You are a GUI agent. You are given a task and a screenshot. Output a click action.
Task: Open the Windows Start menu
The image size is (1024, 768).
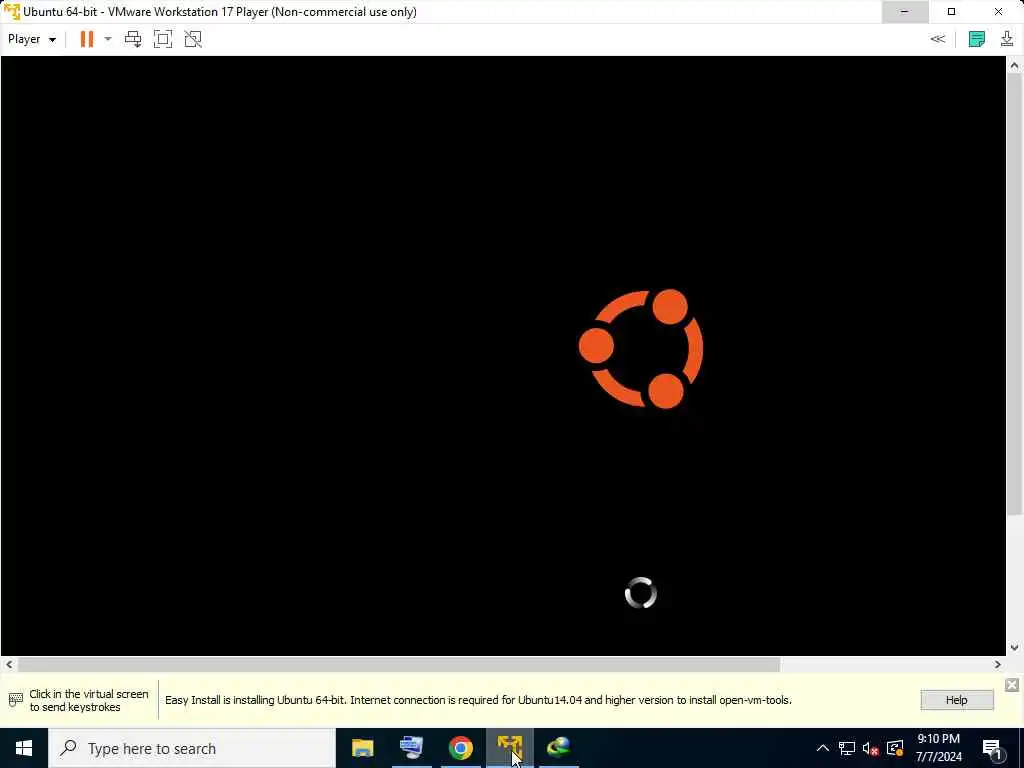[x=24, y=748]
